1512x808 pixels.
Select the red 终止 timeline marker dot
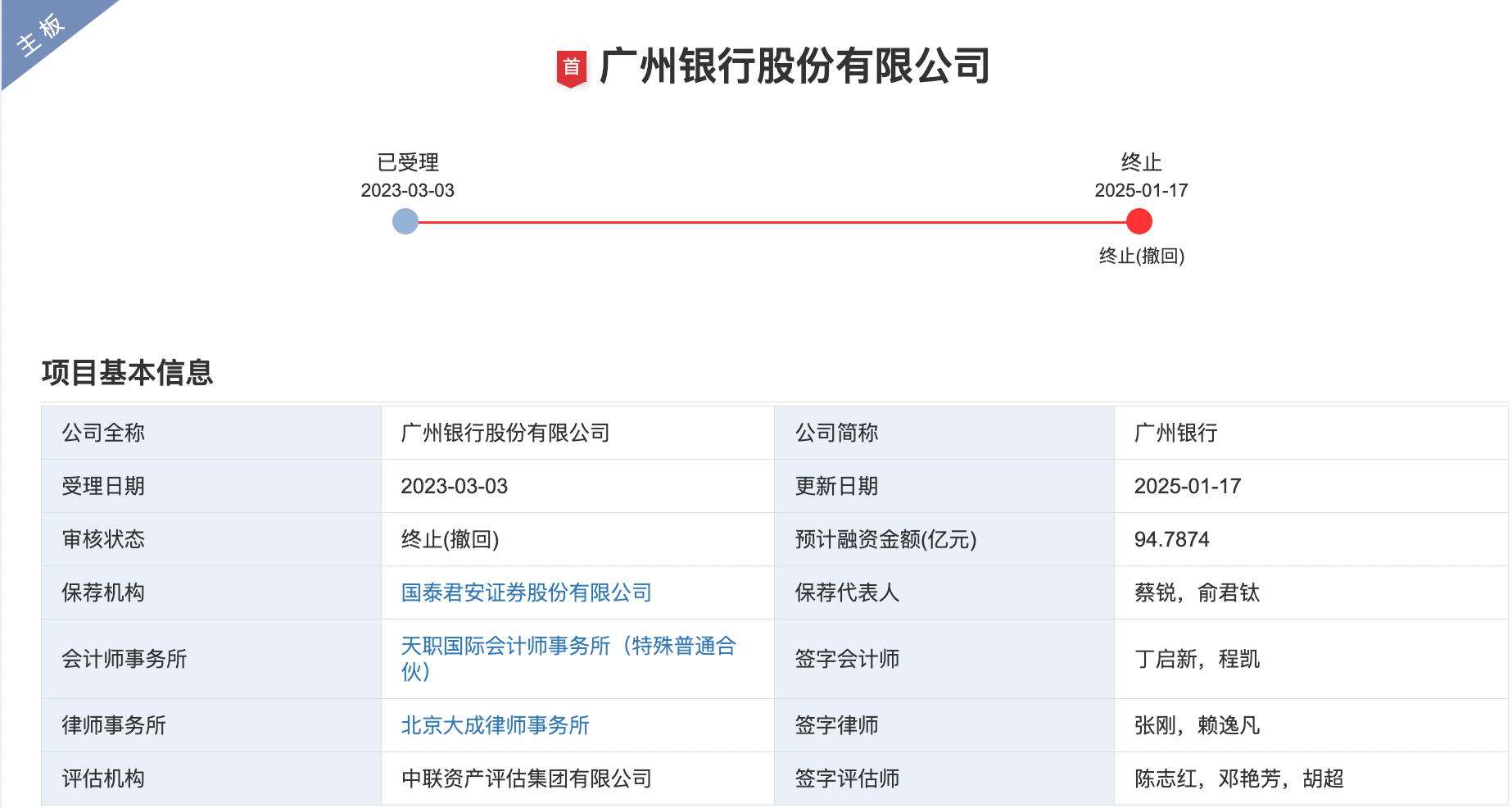pos(1139,221)
